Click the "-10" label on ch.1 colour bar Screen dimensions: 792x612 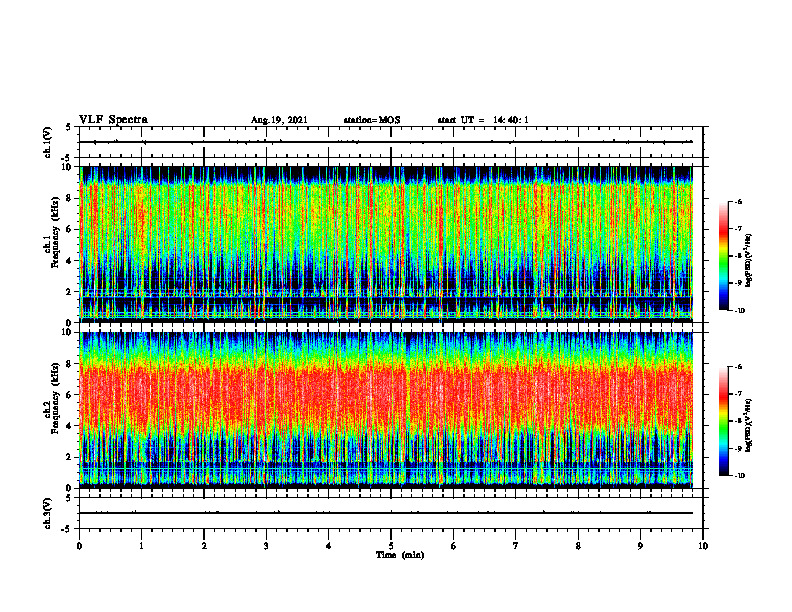coord(740,311)
